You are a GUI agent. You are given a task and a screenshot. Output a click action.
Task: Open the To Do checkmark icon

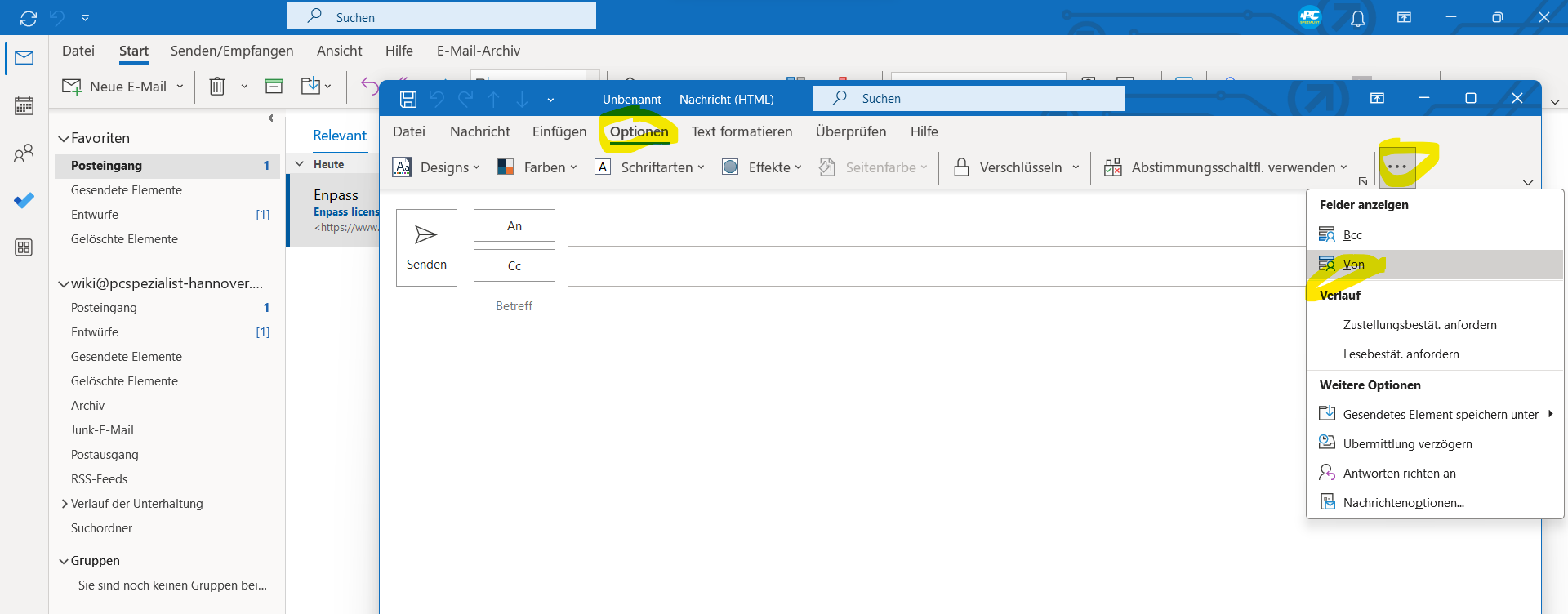coord(24,200)
